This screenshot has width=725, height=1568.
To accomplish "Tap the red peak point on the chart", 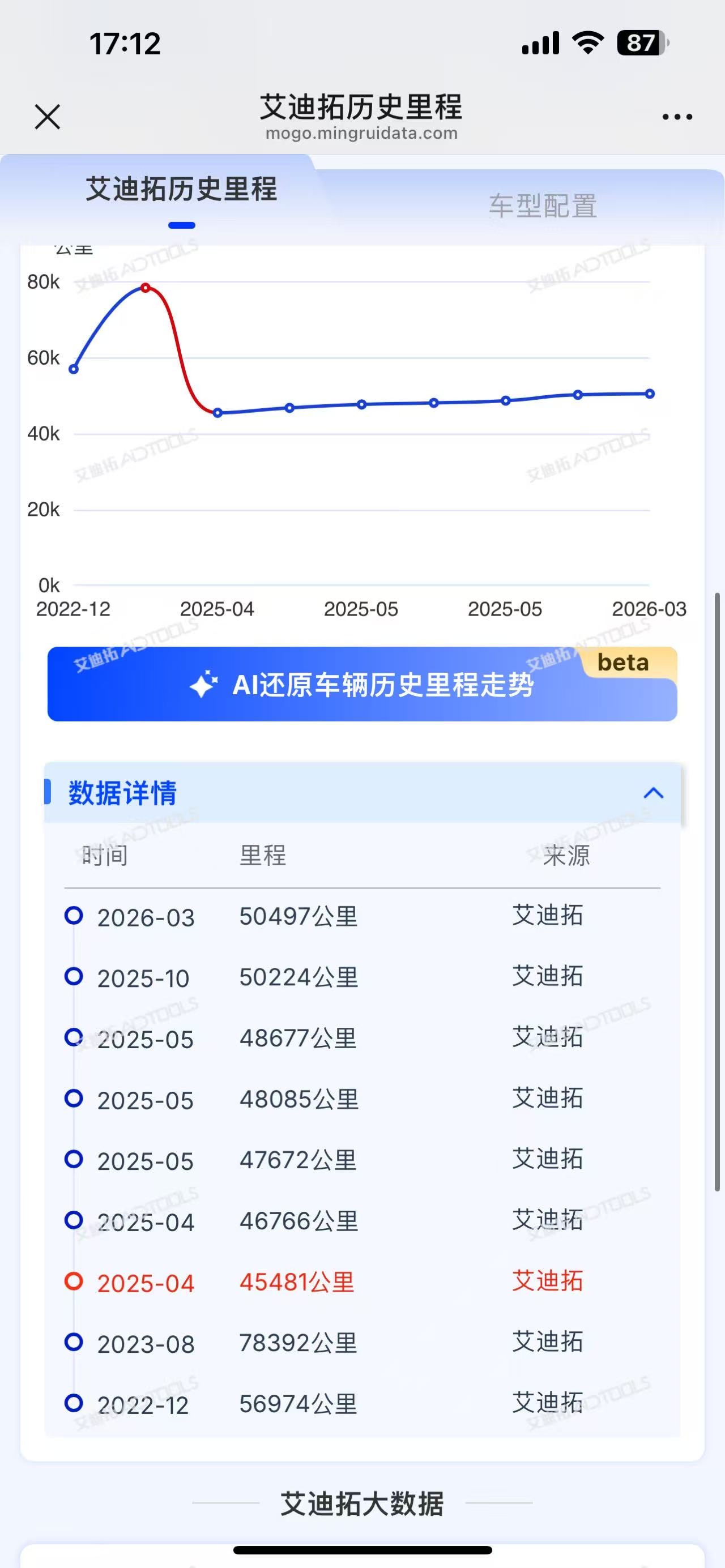I will [x=146, y=287].
